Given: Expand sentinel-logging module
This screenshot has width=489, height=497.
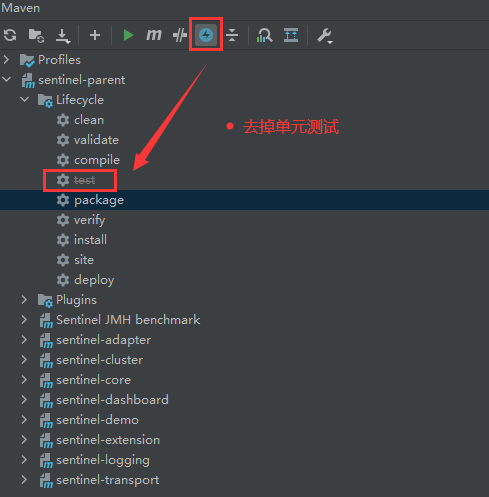Looking at the screenshot, I should pyautogui.click(x=24, y=460).
